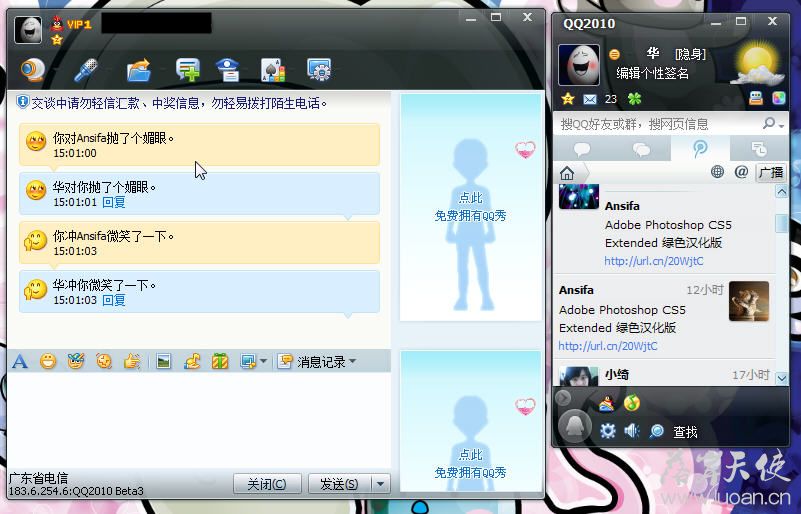Open the message box with the speaker icon

632,431
